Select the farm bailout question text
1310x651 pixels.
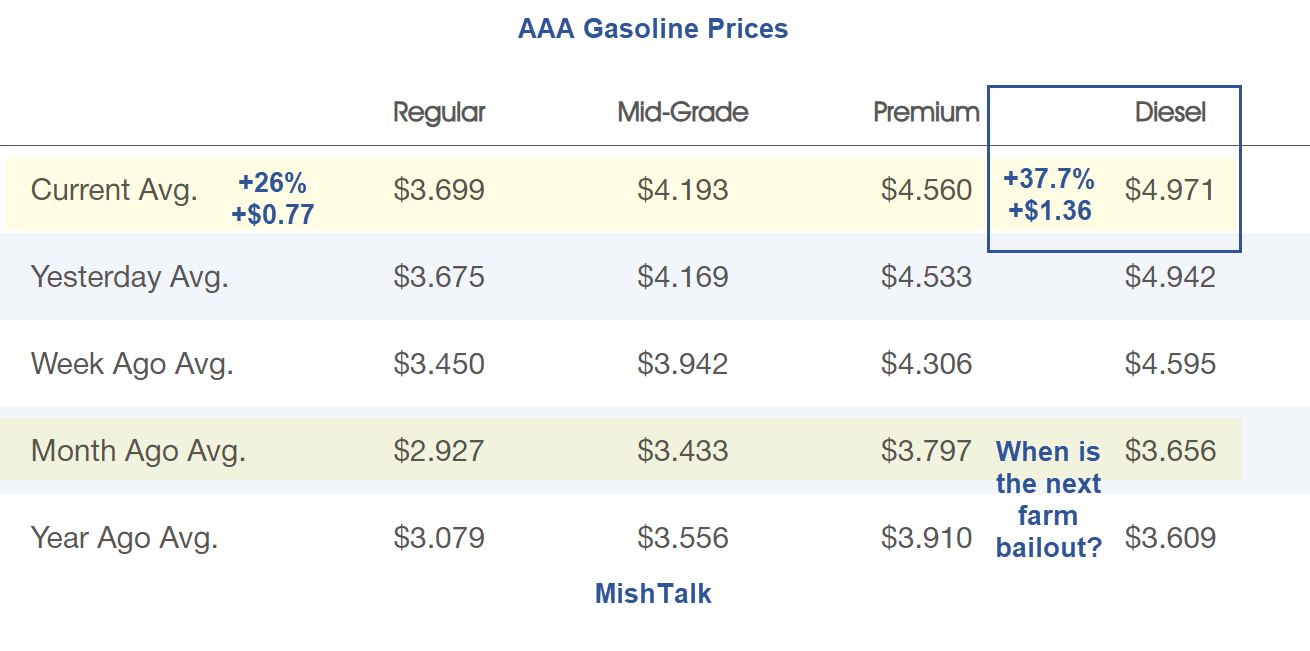click(x=1048, y=500)
